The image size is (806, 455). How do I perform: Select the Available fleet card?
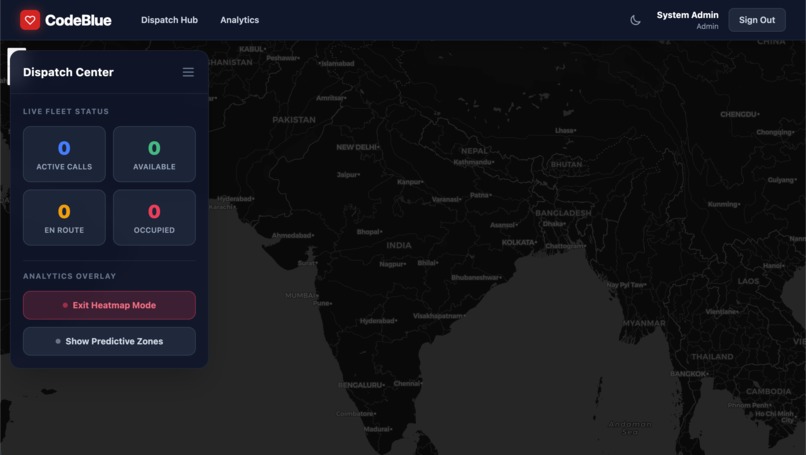154,154
